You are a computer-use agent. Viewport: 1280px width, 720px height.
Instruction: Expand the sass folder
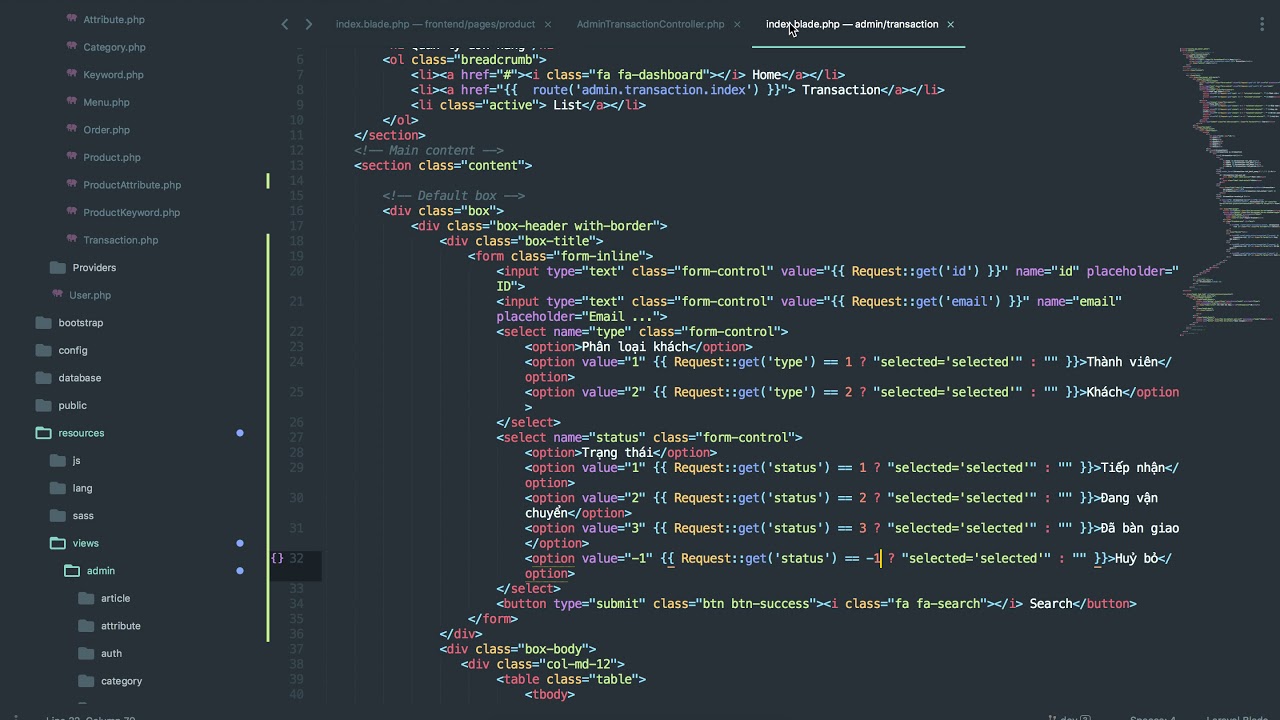coord(83,516)
